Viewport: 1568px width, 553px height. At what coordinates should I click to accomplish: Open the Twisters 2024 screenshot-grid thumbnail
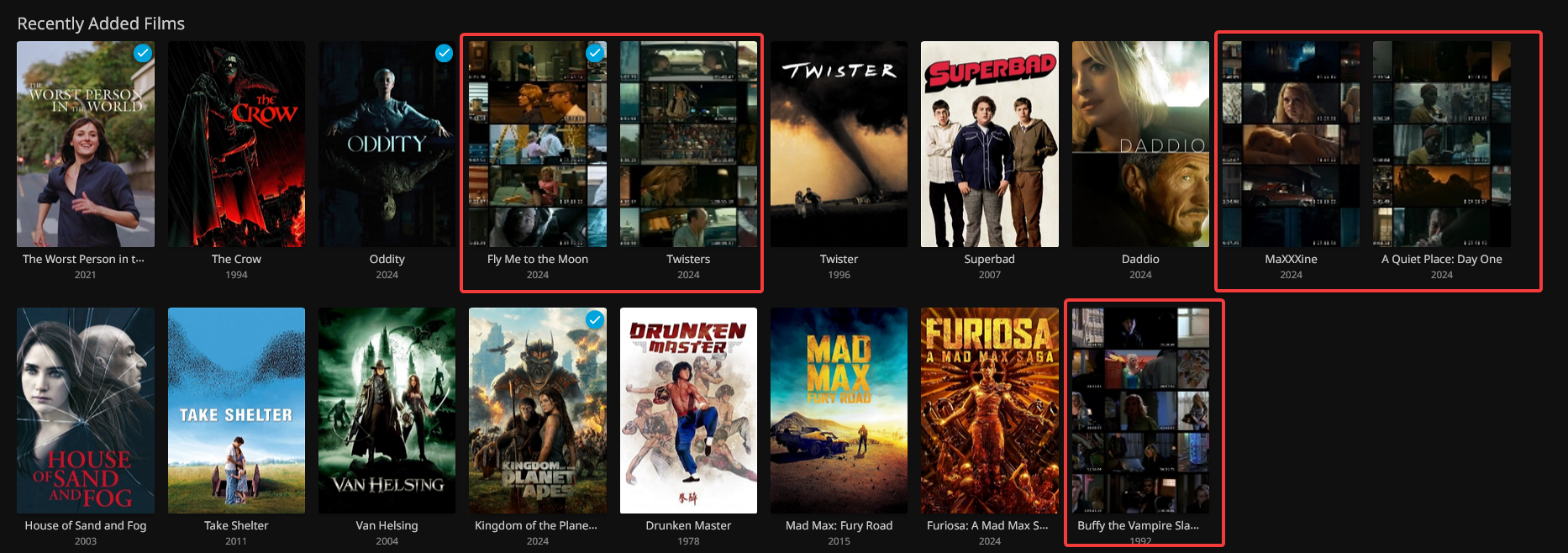688,144
